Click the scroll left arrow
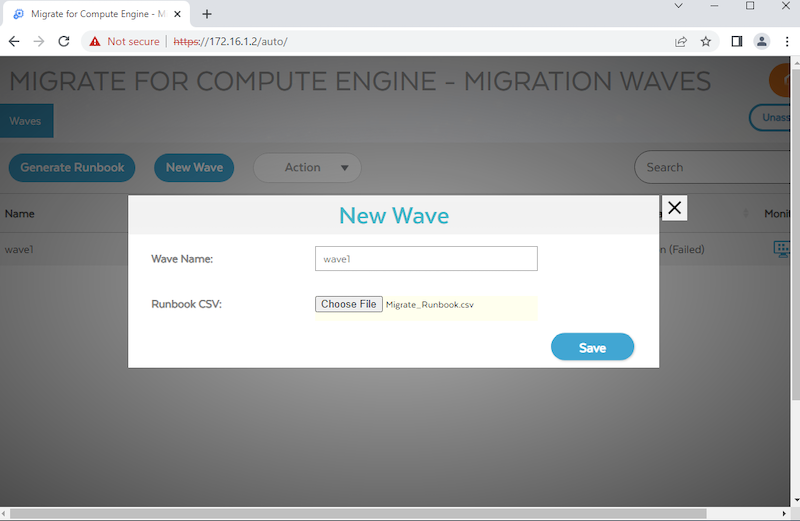 click(x=4, y=513)
